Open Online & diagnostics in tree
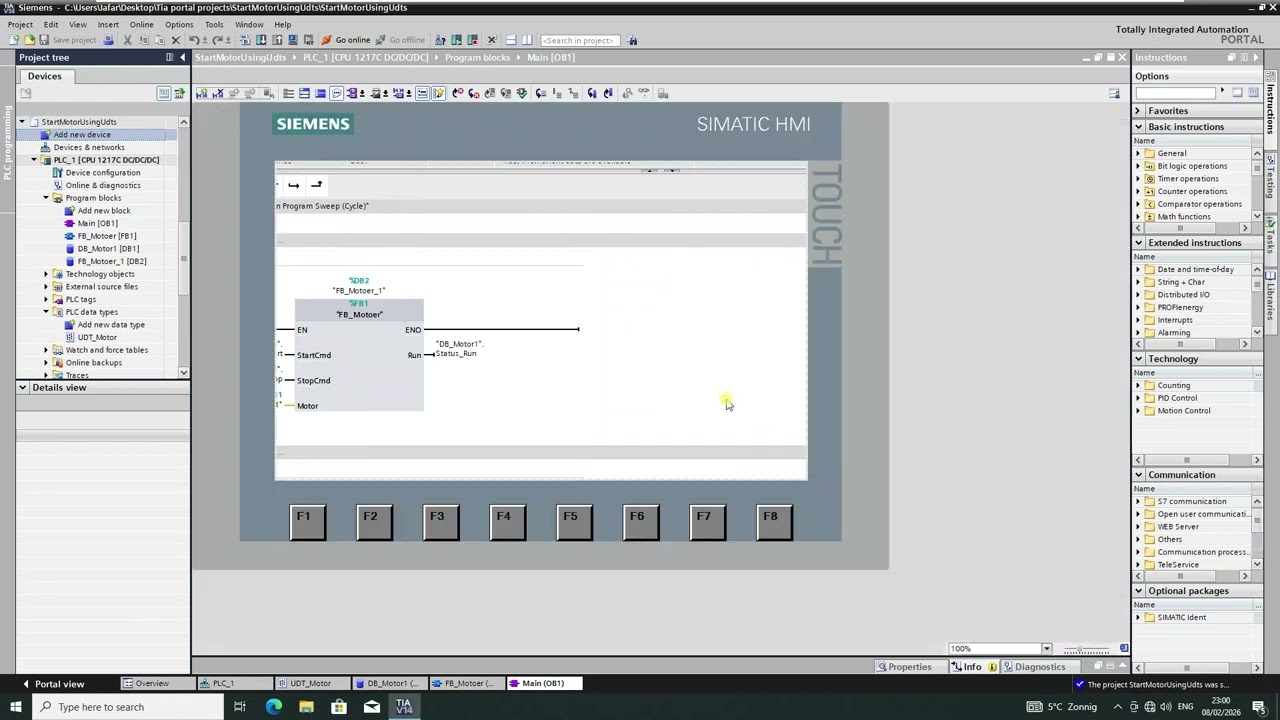The image size is (1280, 720). (x=103, y=185)
